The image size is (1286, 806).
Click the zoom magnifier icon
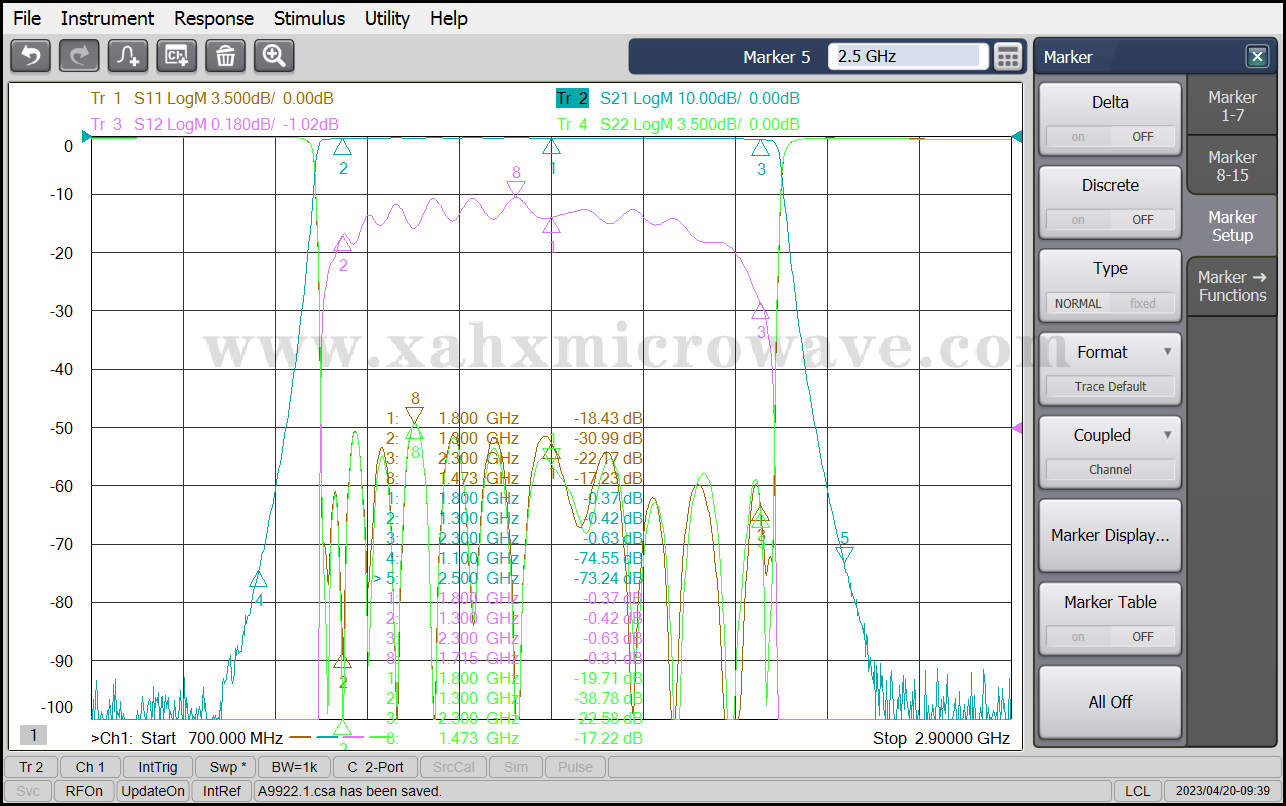274,56
